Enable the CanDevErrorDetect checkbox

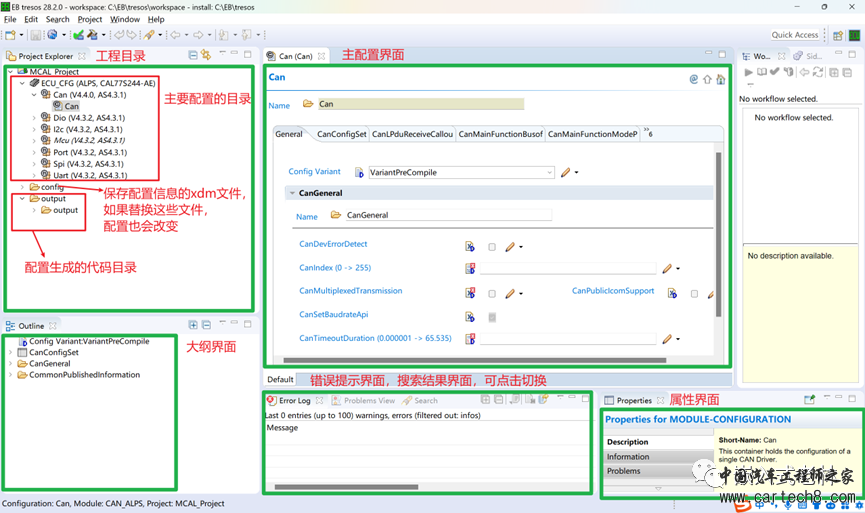pyautogui.click(x=492, y=246)
